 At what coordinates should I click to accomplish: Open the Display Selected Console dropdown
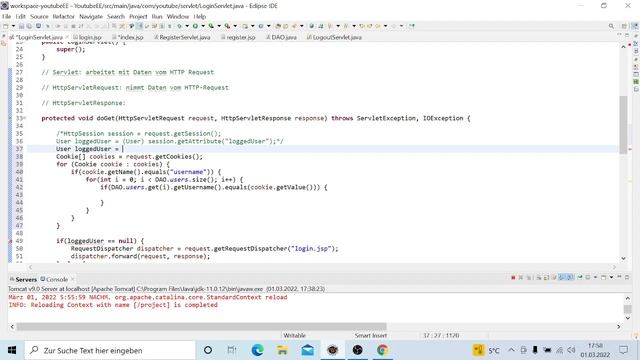[x=596, y=278]
